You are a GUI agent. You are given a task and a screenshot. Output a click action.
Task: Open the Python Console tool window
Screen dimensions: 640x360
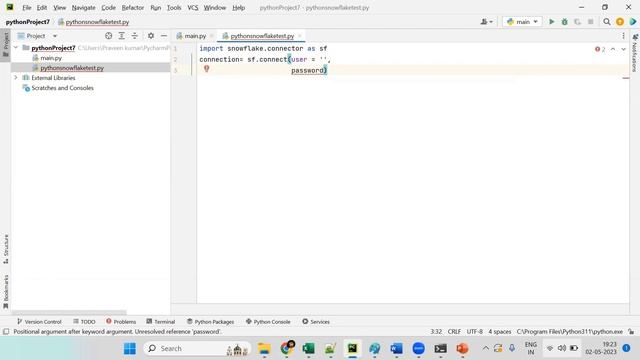[x=268, y=322]
